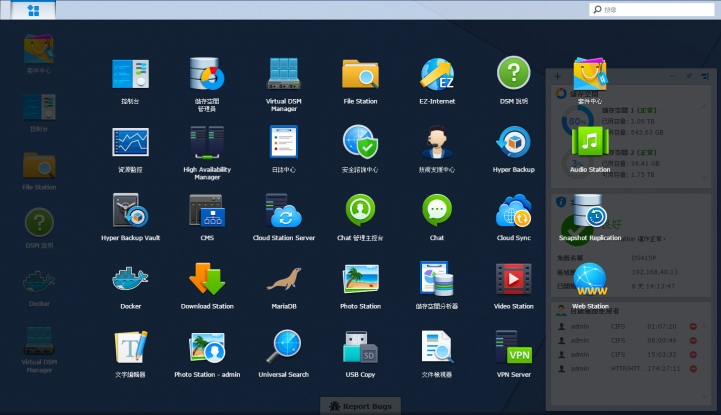This screenshot has height=415, width=721.
Task: Add a widget with plus button
Action: pyautogui.click(x=557, y=77)
